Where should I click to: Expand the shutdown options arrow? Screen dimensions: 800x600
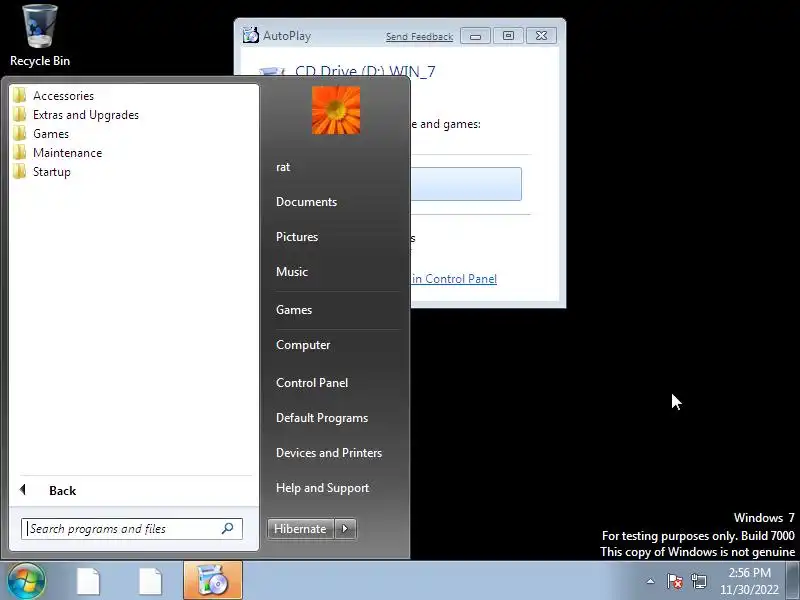click(345, 529)
